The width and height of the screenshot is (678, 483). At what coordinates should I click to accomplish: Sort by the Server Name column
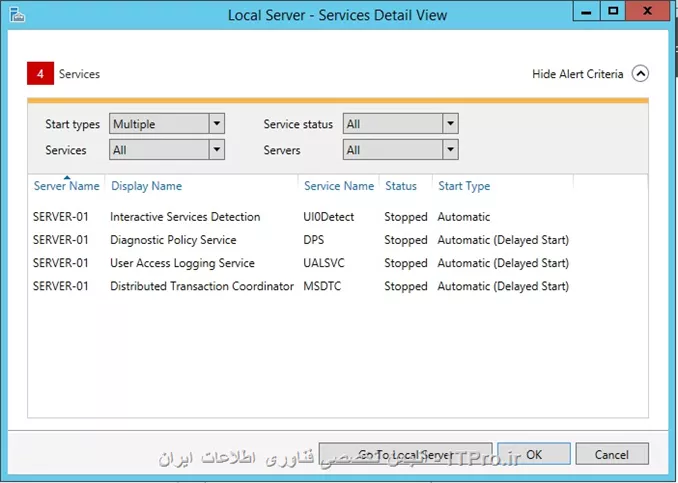point(67,186)
